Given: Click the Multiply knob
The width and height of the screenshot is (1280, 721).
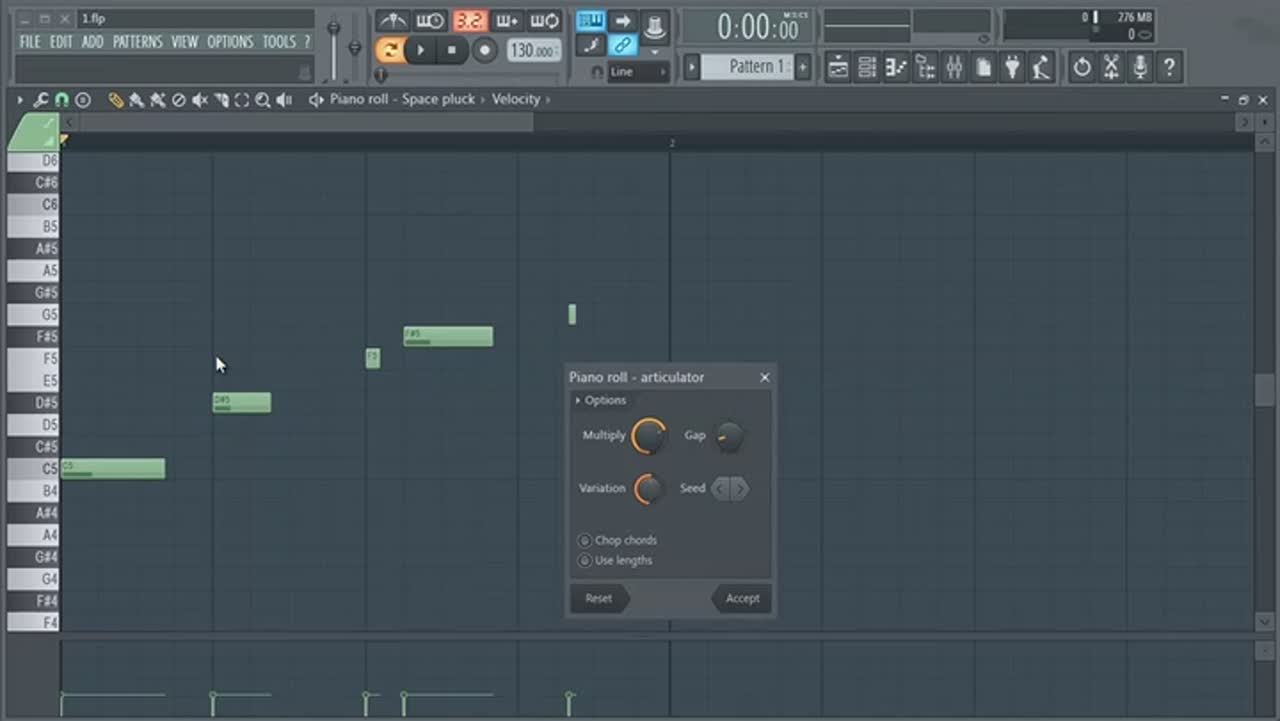Looking at the screenshot, I should (648, 436).
